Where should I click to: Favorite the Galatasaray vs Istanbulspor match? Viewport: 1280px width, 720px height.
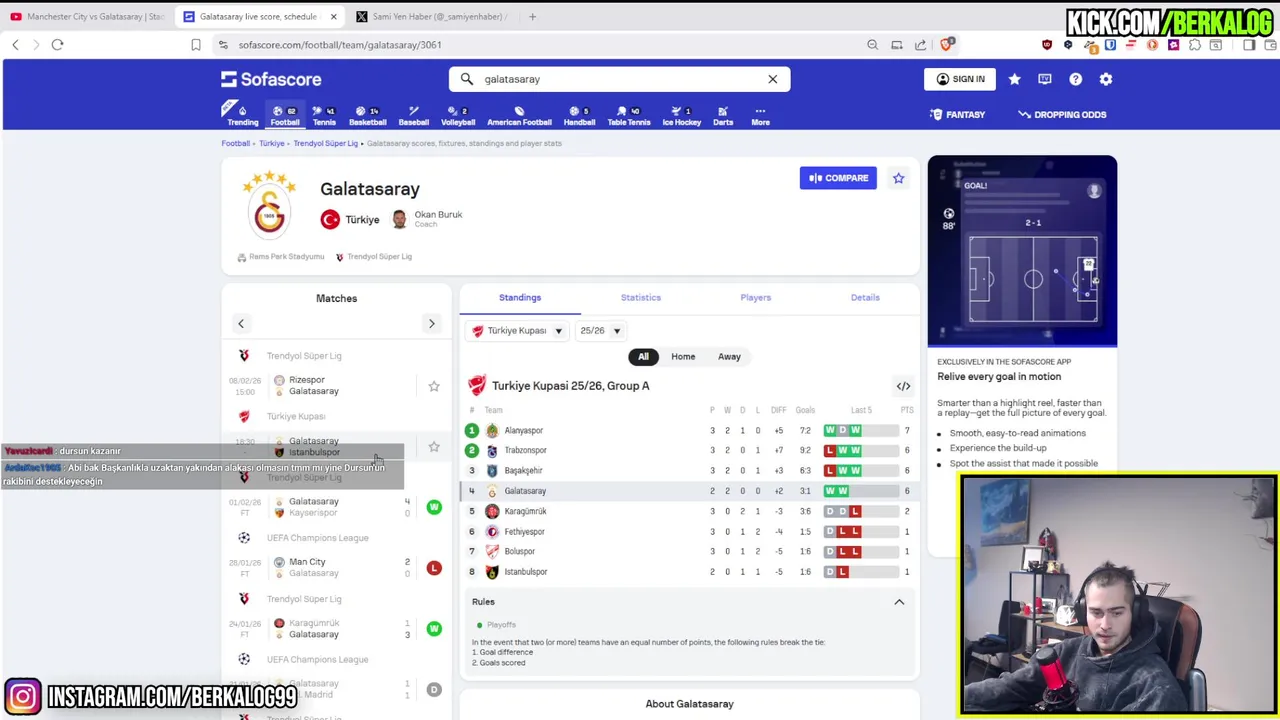pos(434,447)
